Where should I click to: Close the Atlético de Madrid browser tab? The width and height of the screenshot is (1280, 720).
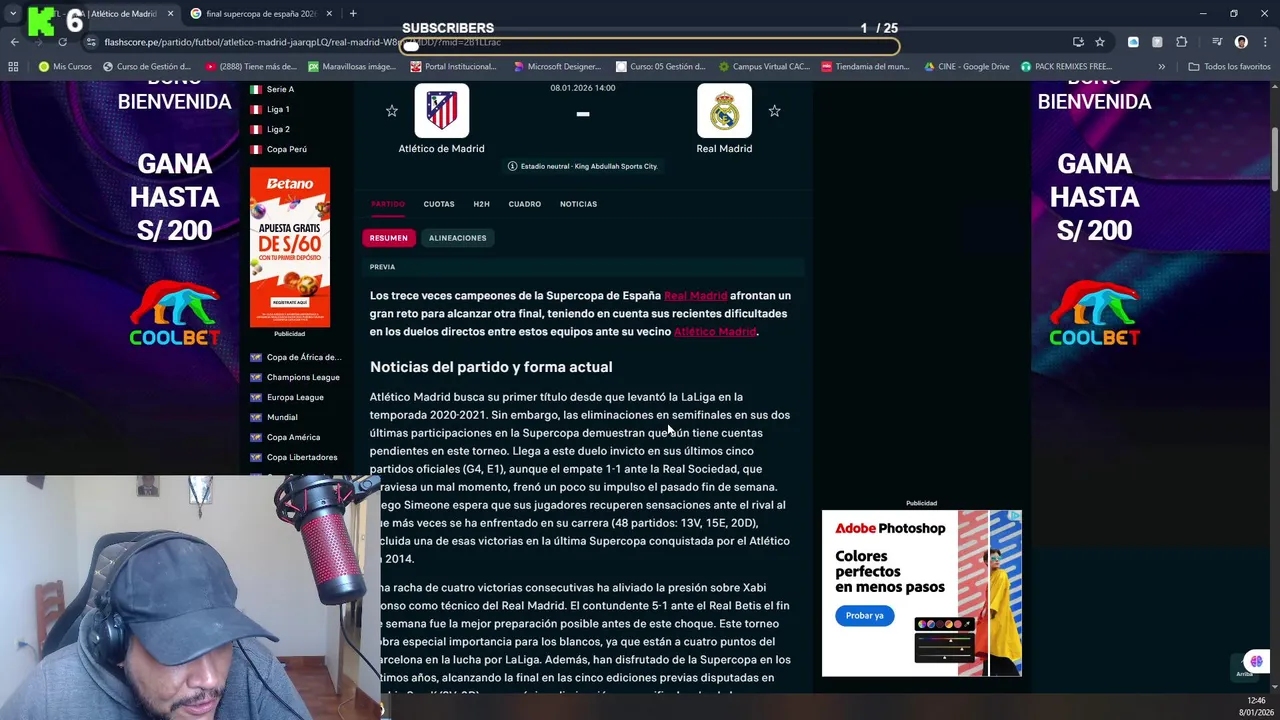pos(170,14)
